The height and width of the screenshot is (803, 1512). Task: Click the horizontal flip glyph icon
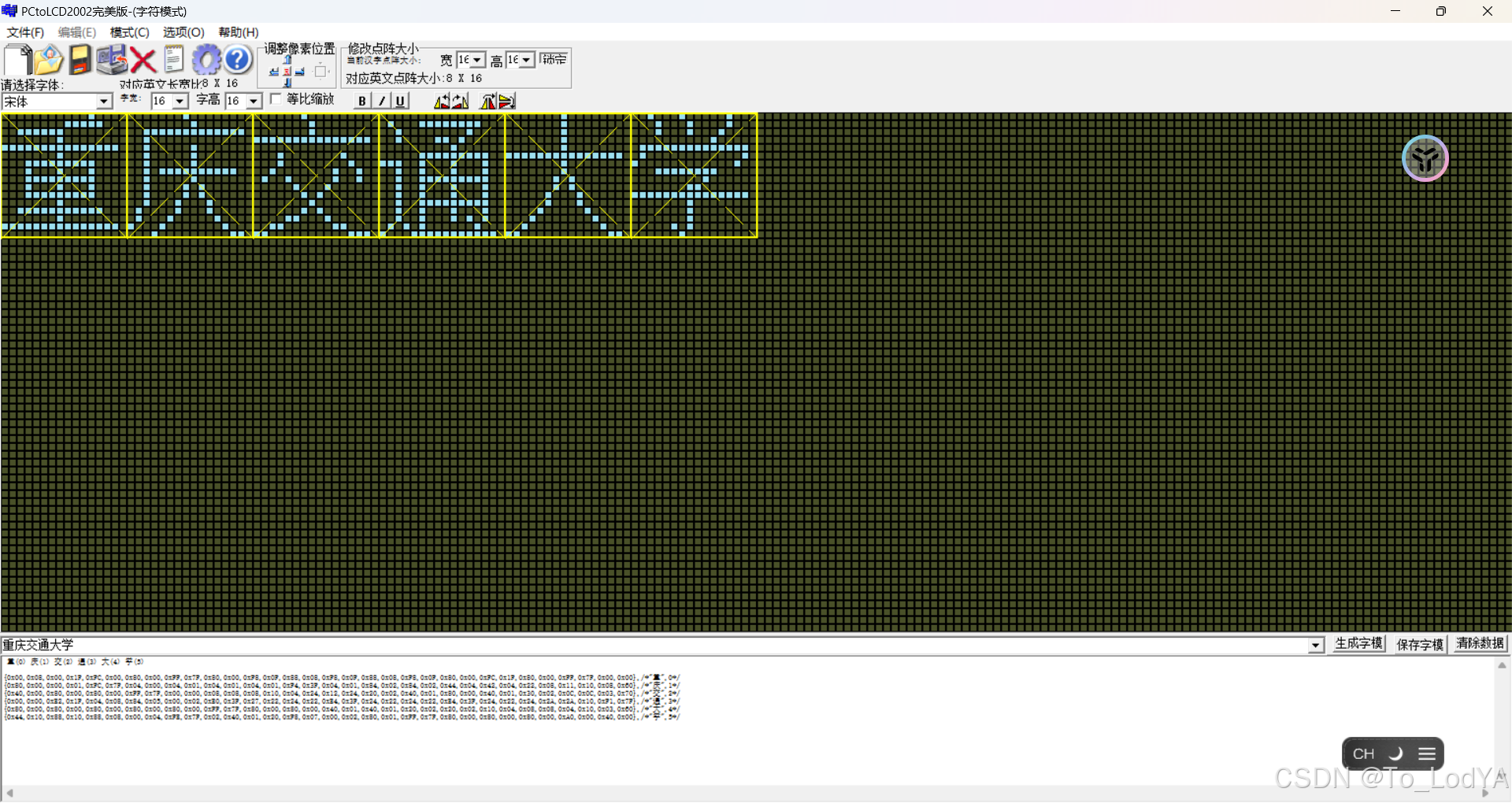(489, 101)
